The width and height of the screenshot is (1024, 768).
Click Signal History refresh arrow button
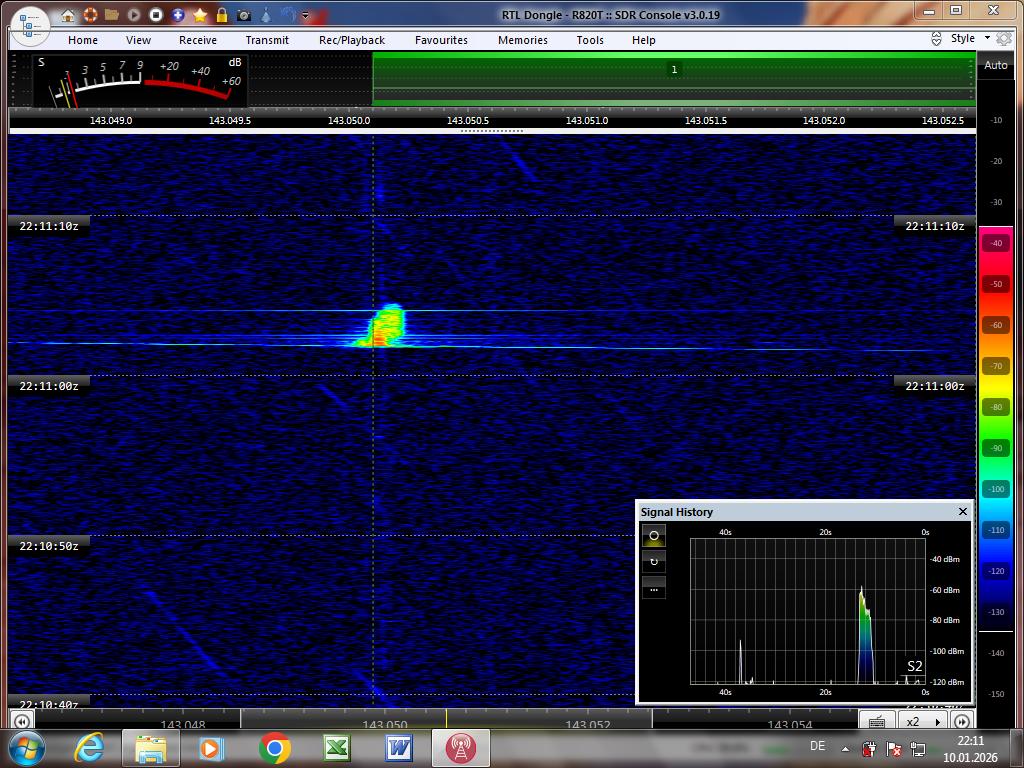coord(654,562)
